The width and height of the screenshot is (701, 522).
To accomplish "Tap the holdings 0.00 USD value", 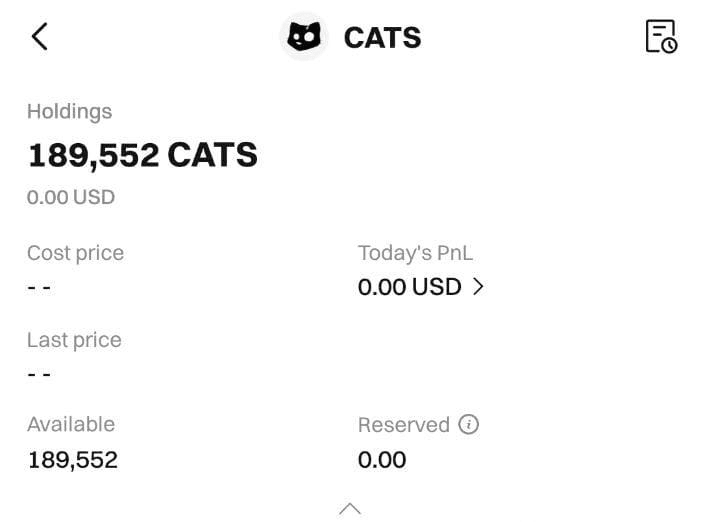I will (x=71, y=197).
